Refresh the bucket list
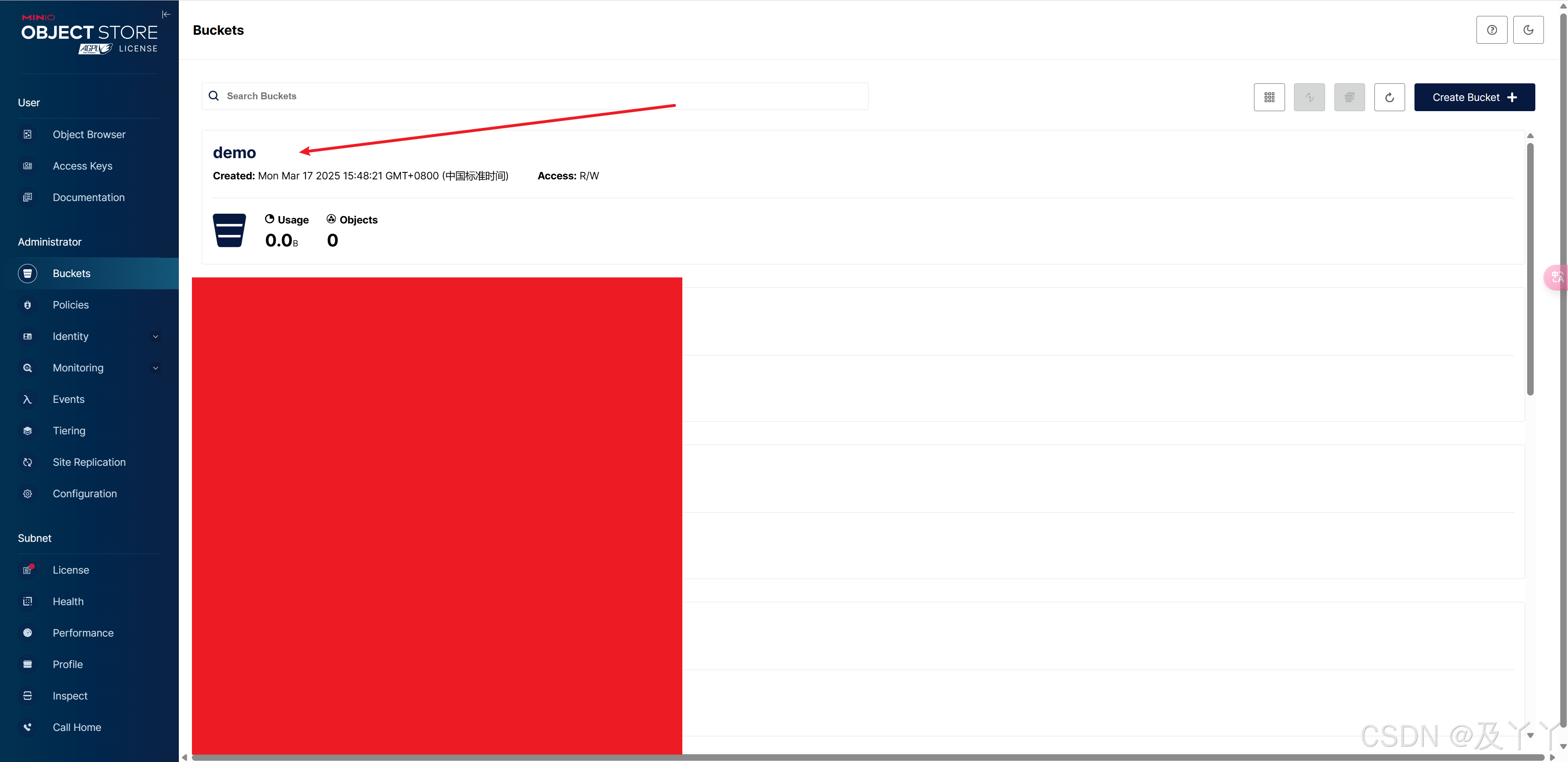This screenshot has width=1568, height=762. [1390, 98]
